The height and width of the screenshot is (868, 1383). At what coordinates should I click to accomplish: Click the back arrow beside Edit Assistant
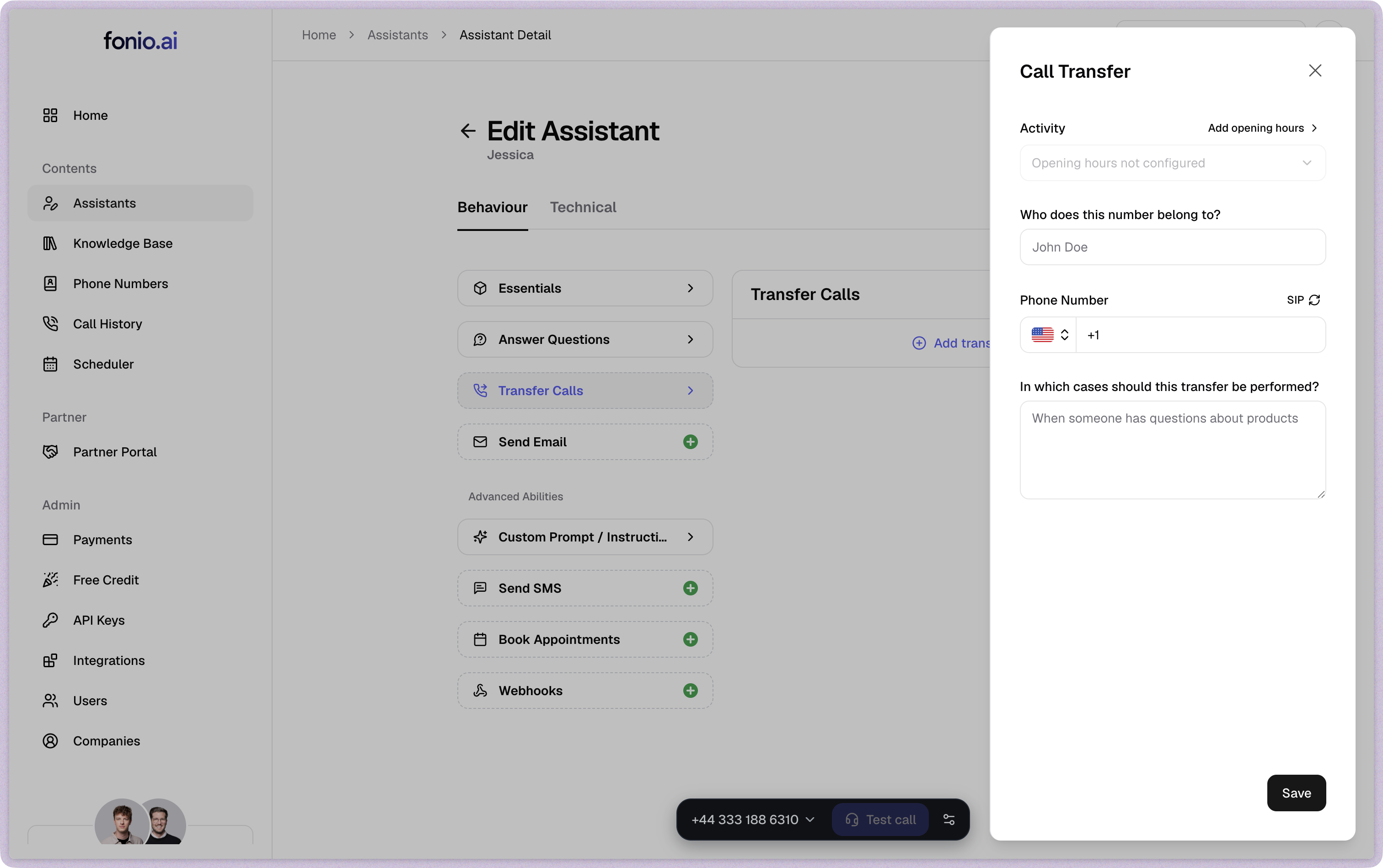click(468, 131)
